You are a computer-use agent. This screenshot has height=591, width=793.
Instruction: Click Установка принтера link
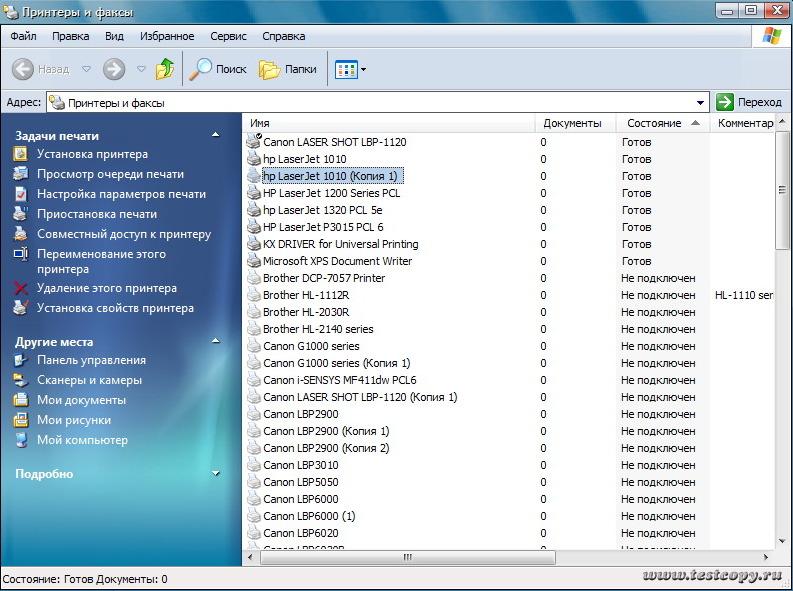(x=92, y=154)
